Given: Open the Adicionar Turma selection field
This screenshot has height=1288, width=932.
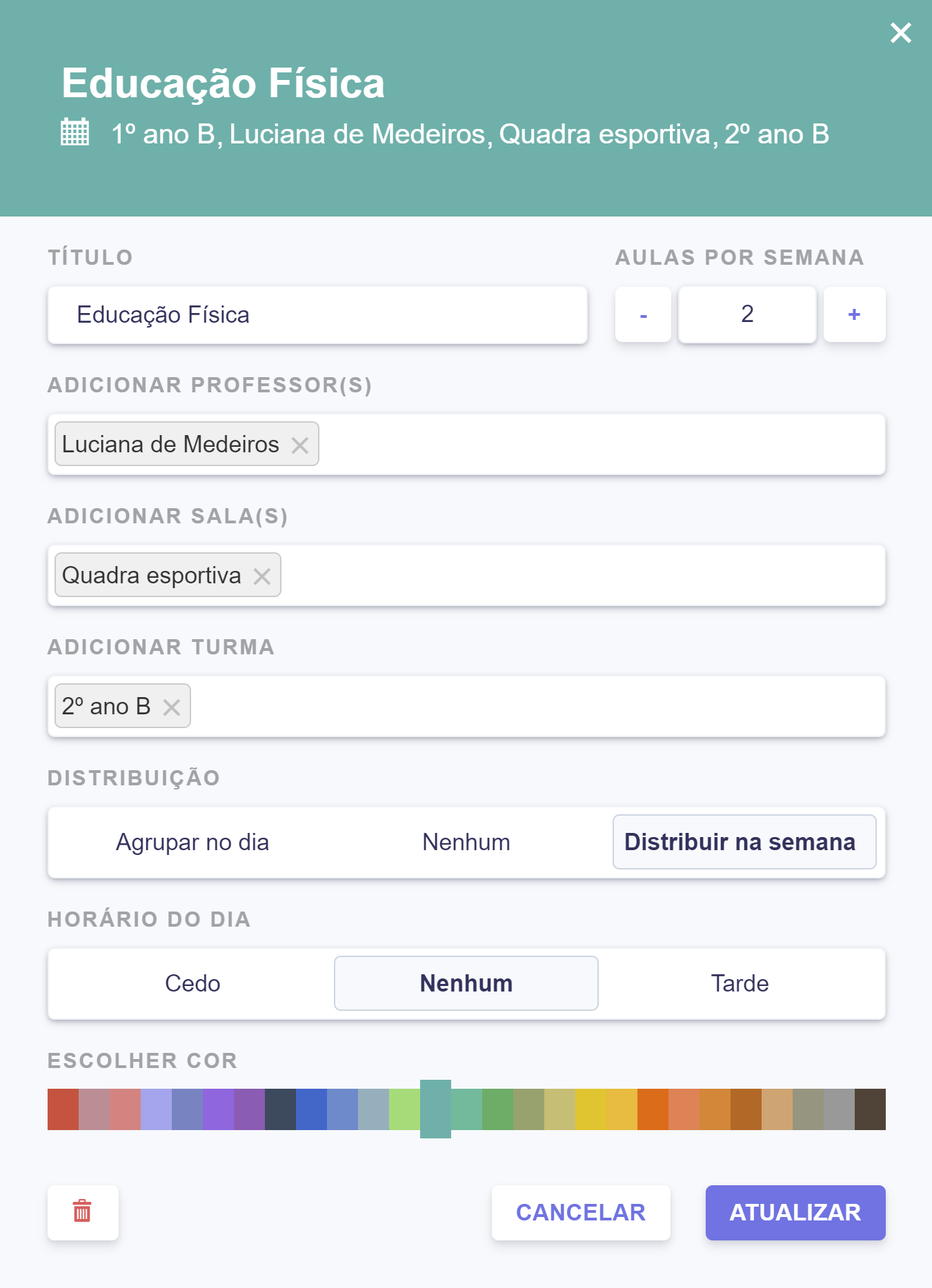Looking at the screenshot, I should coord(538,707).
